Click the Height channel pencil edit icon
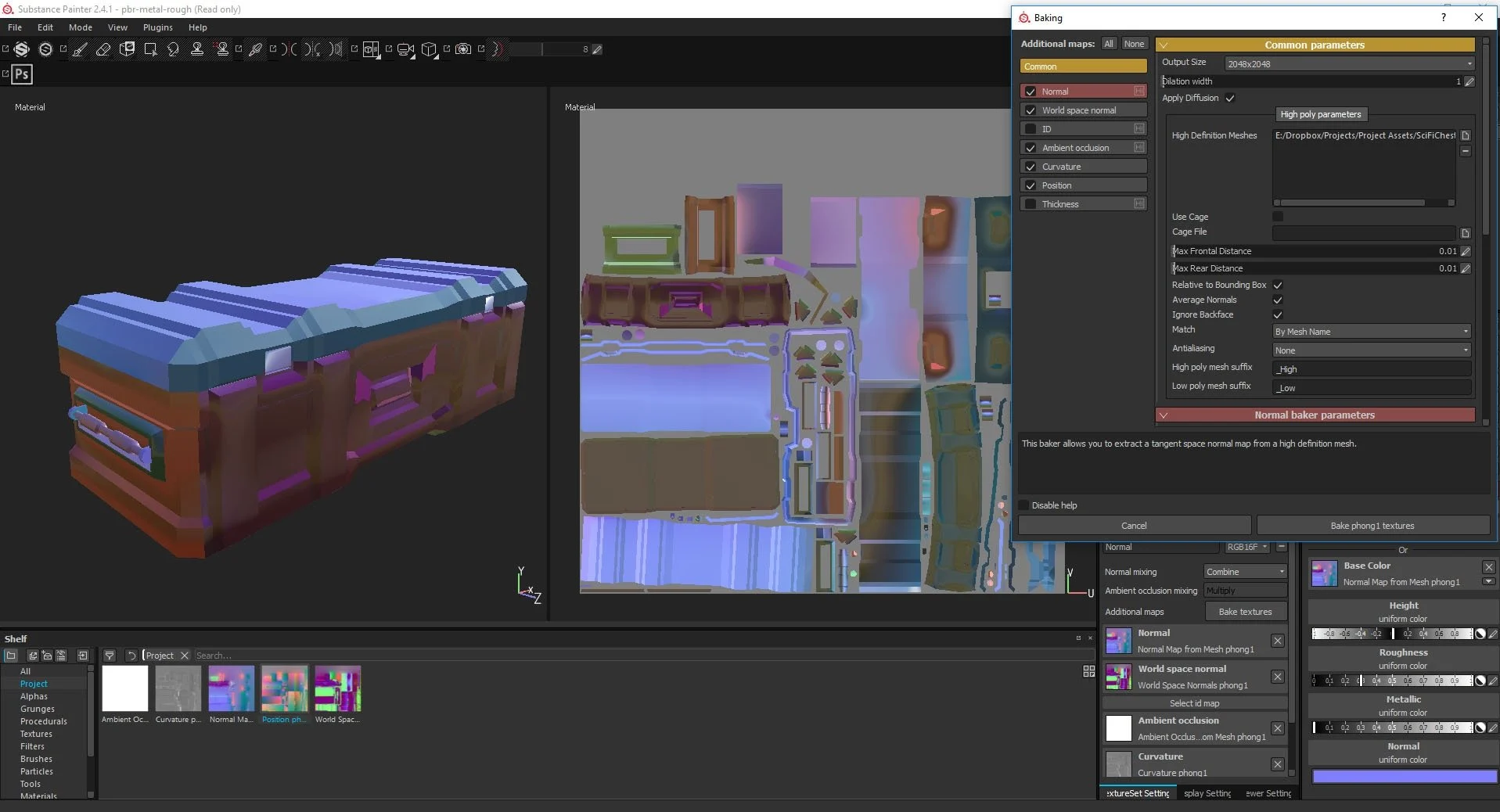Viewport: 1500px width, 812px height. click(1493, 634)
